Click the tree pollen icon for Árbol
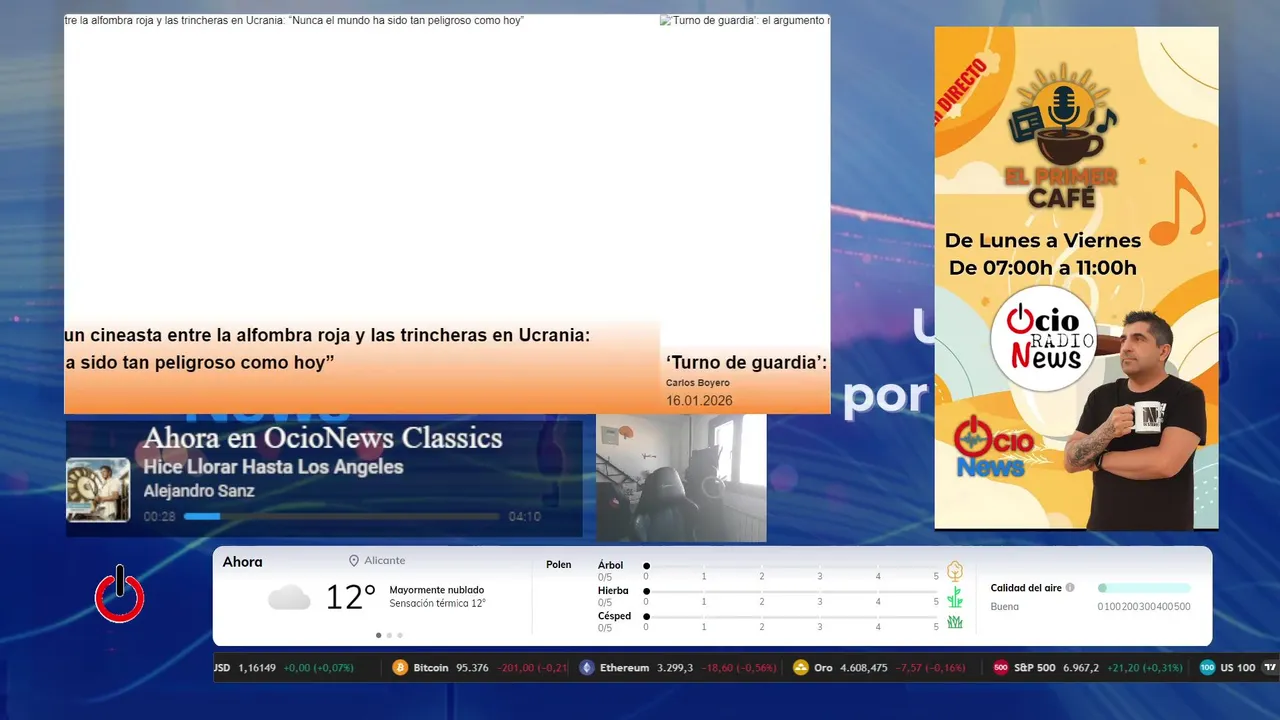Screen dimensions: 1280x720 [x=955, y=571]
